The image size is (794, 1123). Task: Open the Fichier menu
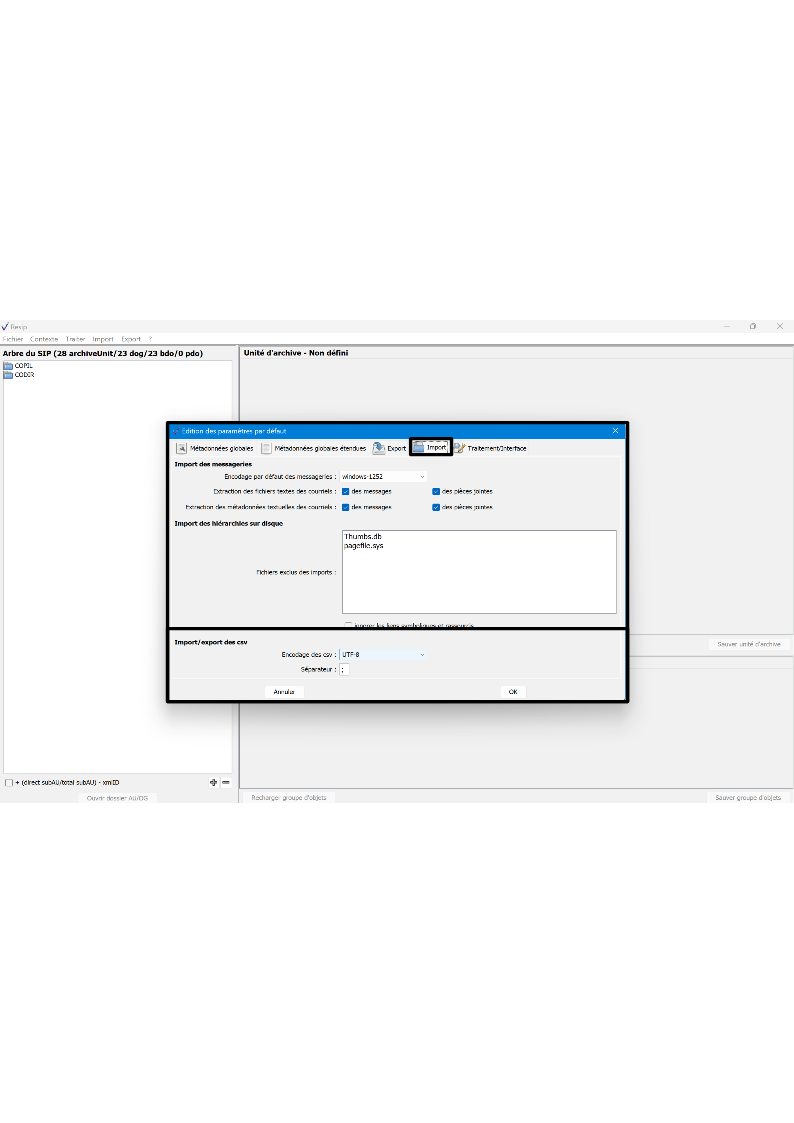pyautogui.click(x=13, y=339)
